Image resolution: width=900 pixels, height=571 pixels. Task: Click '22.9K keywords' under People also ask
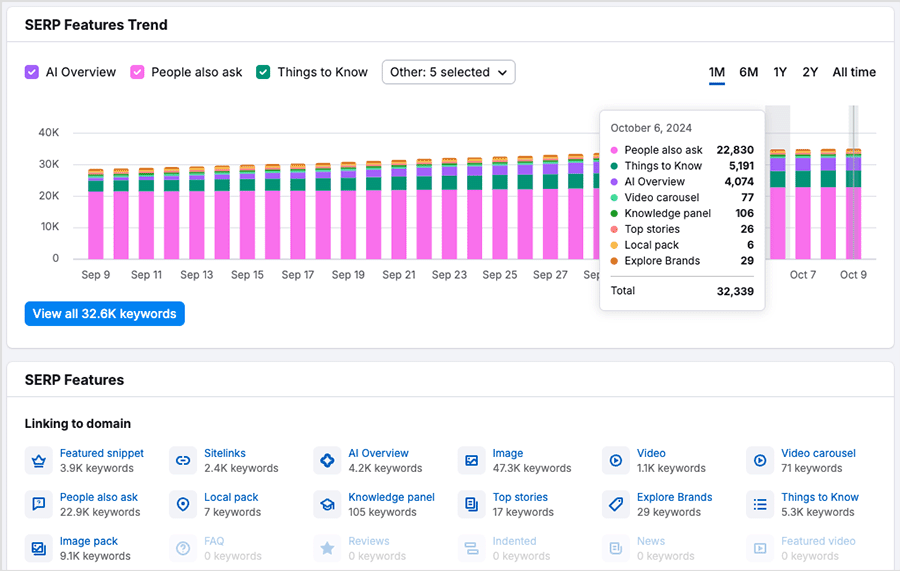pos(100,512)
